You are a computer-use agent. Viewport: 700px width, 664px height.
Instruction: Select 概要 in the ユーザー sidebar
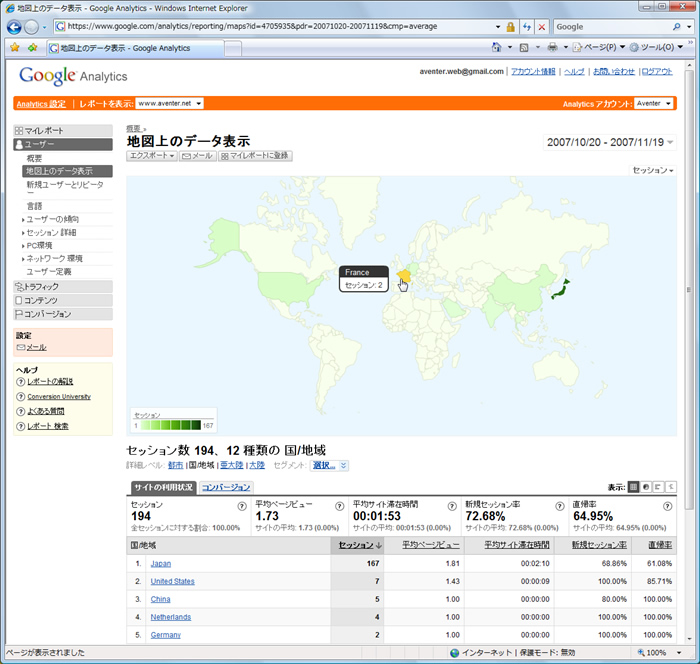click(x=34, y=159)
